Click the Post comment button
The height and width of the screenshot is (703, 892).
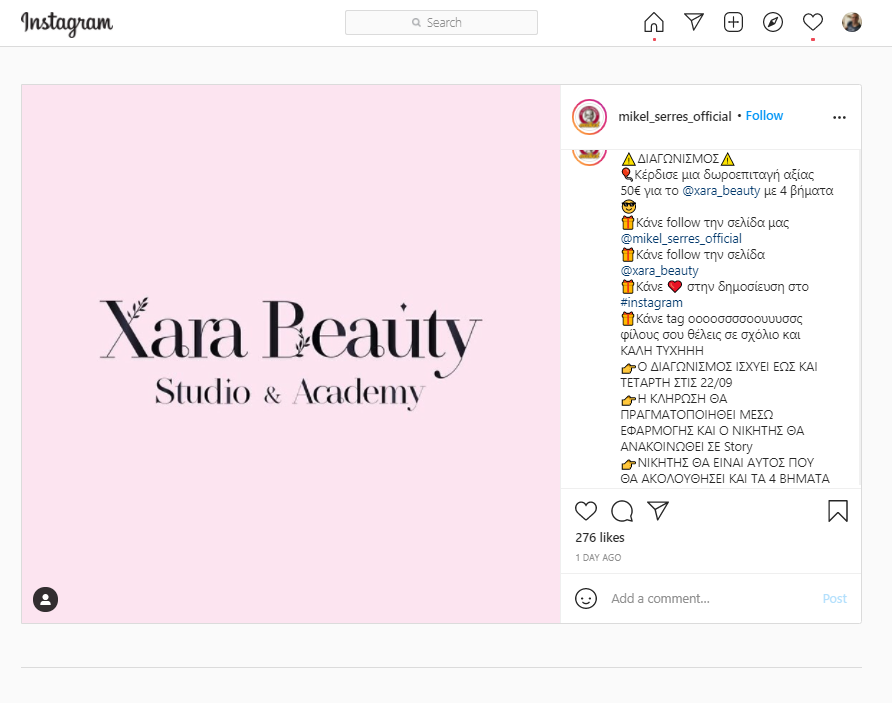point(835,598)
